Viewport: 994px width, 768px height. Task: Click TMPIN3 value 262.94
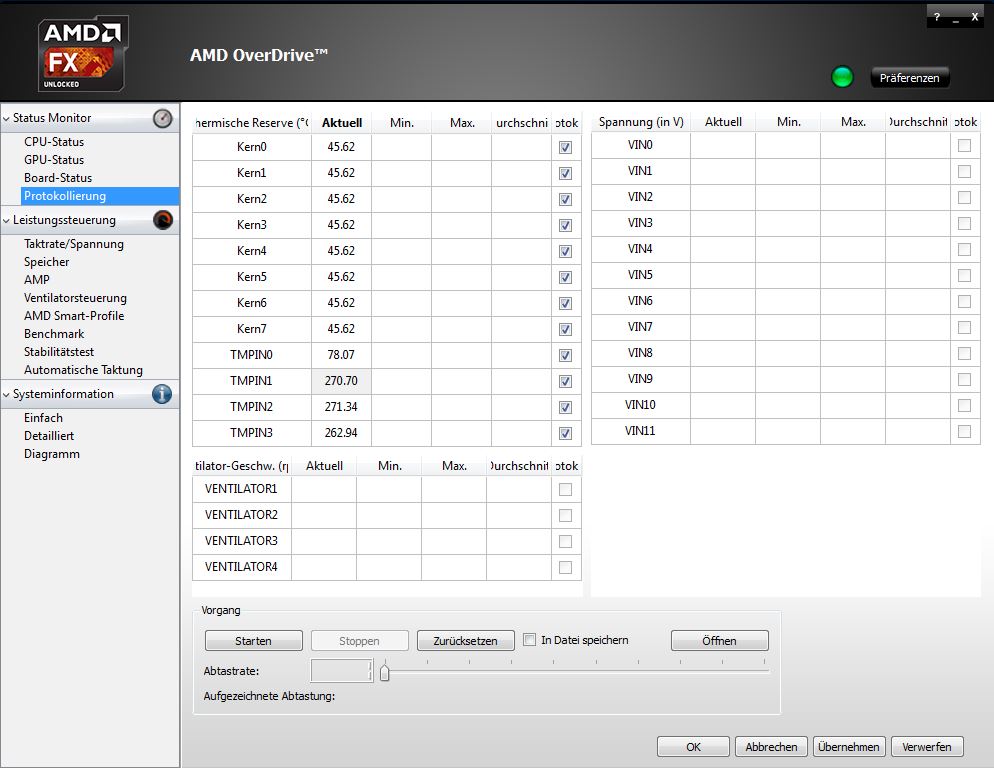341,433
